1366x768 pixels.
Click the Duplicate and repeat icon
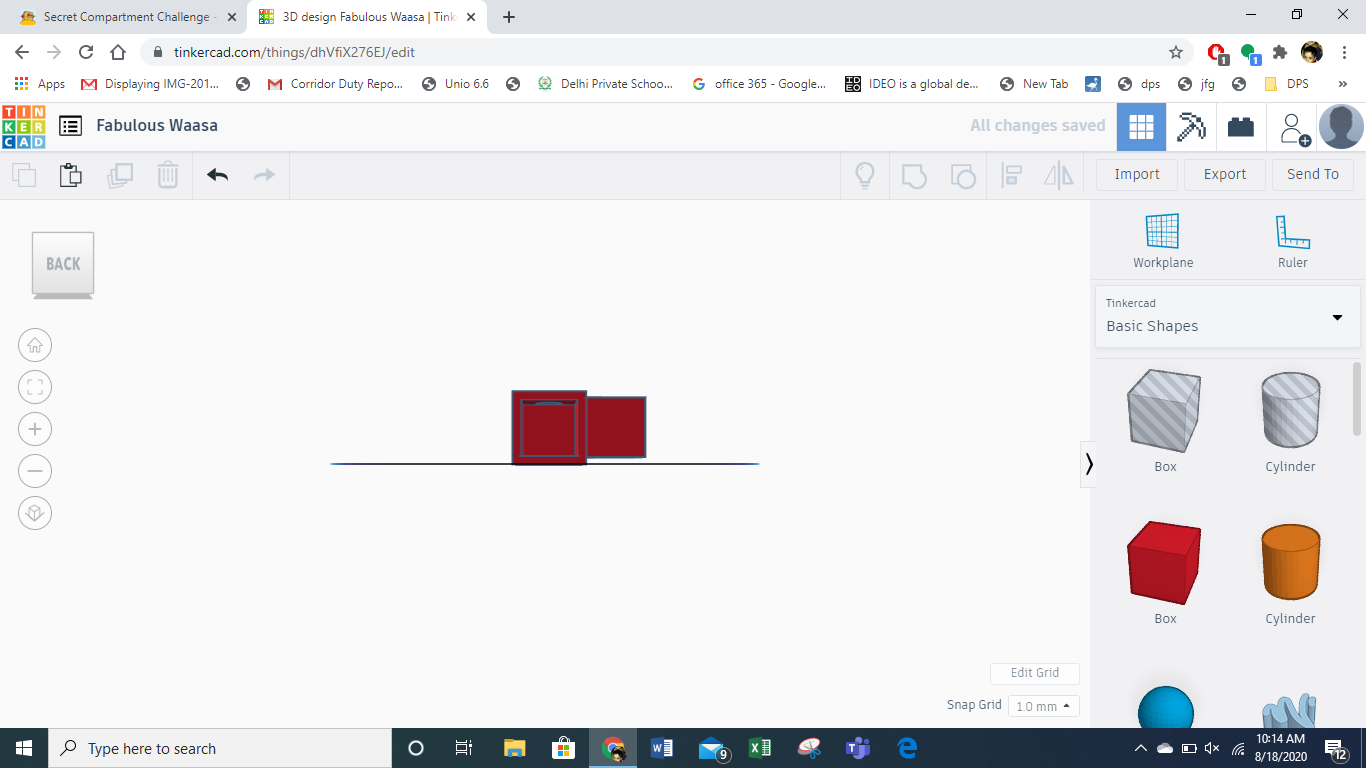120,175
